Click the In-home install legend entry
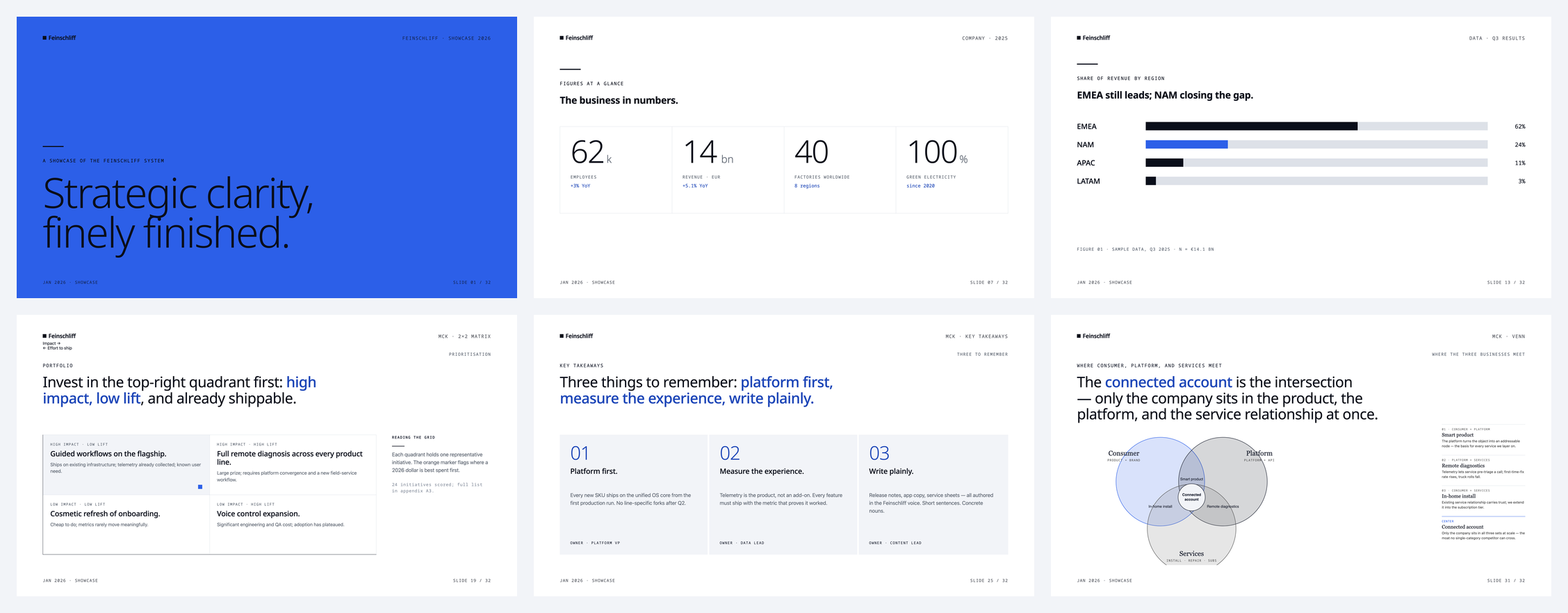The width and height of the screenshot is (1568, 613). (1483, 499)
